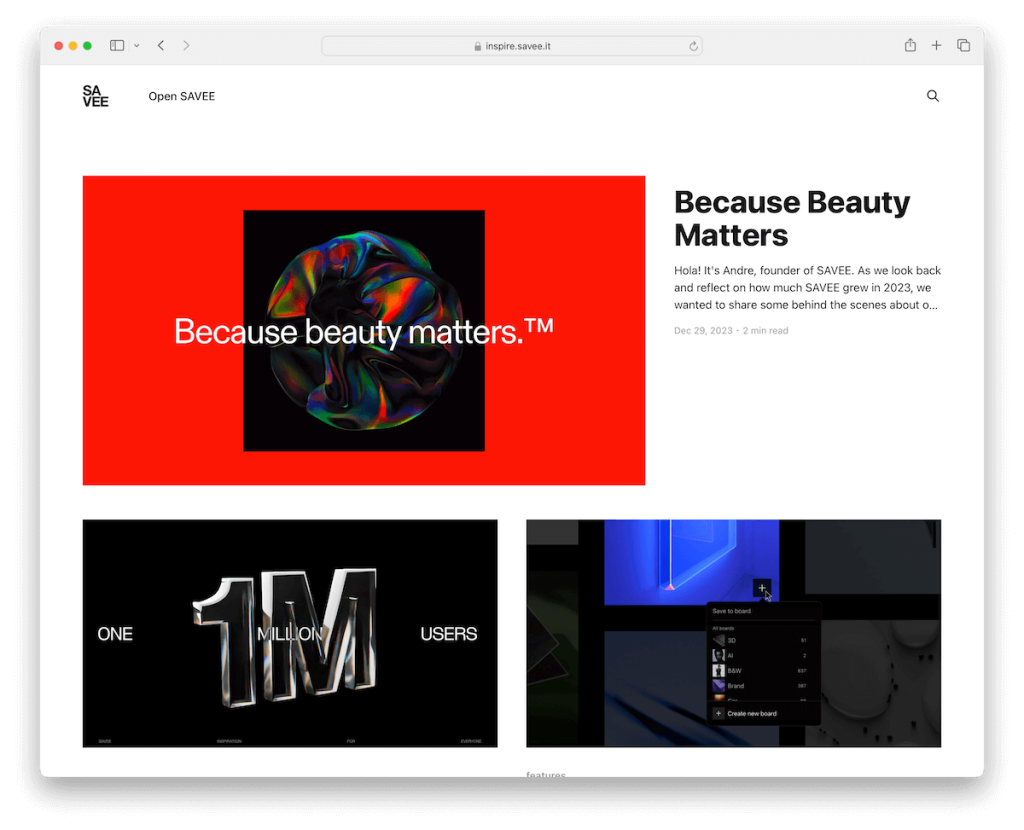
Task: Open the Save to board feature thumbnail
Action: click(x=733, y=633)
